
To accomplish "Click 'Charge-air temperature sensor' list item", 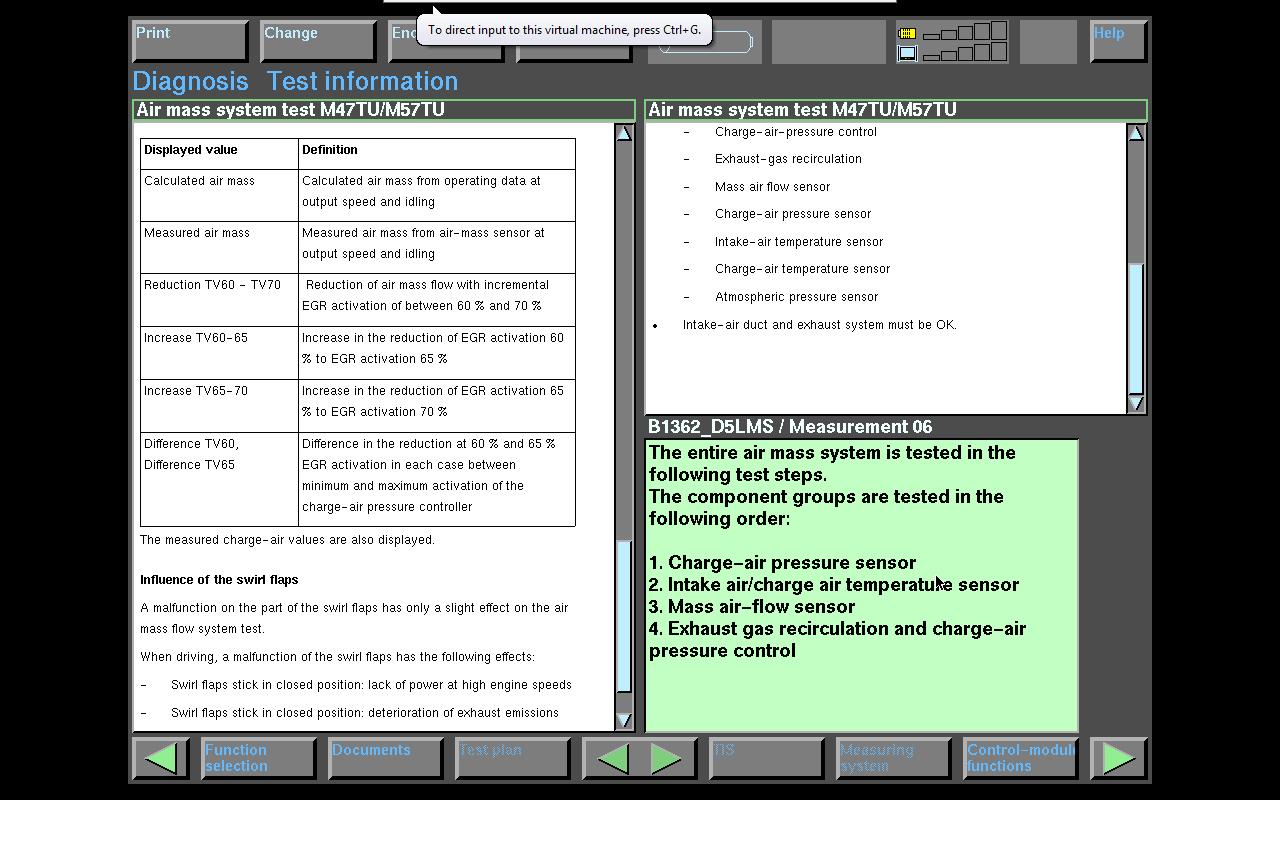I will click(802, 269).
